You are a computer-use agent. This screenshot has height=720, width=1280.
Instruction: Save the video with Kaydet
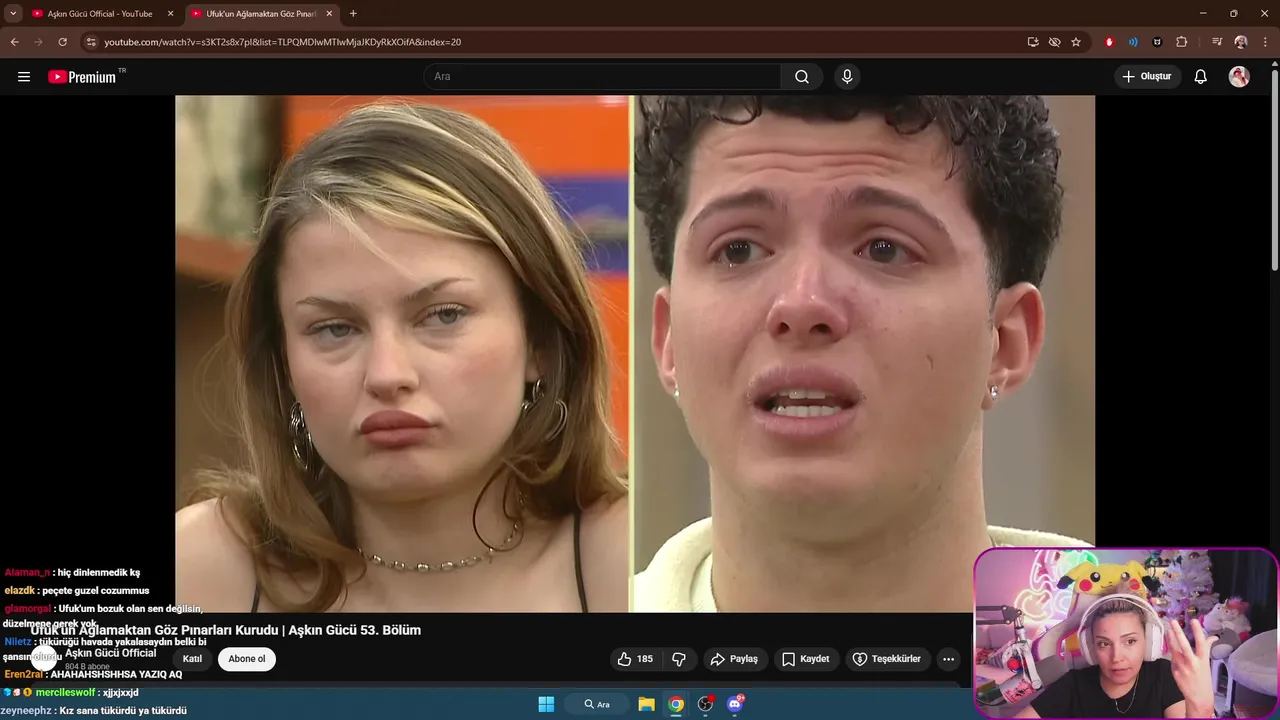[x=806, y=659]
